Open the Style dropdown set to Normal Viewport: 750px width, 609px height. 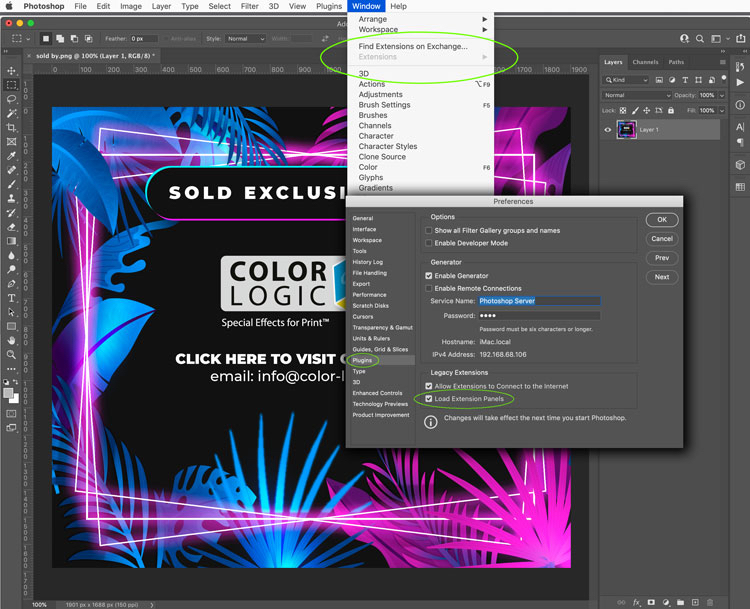coord(245,39)
